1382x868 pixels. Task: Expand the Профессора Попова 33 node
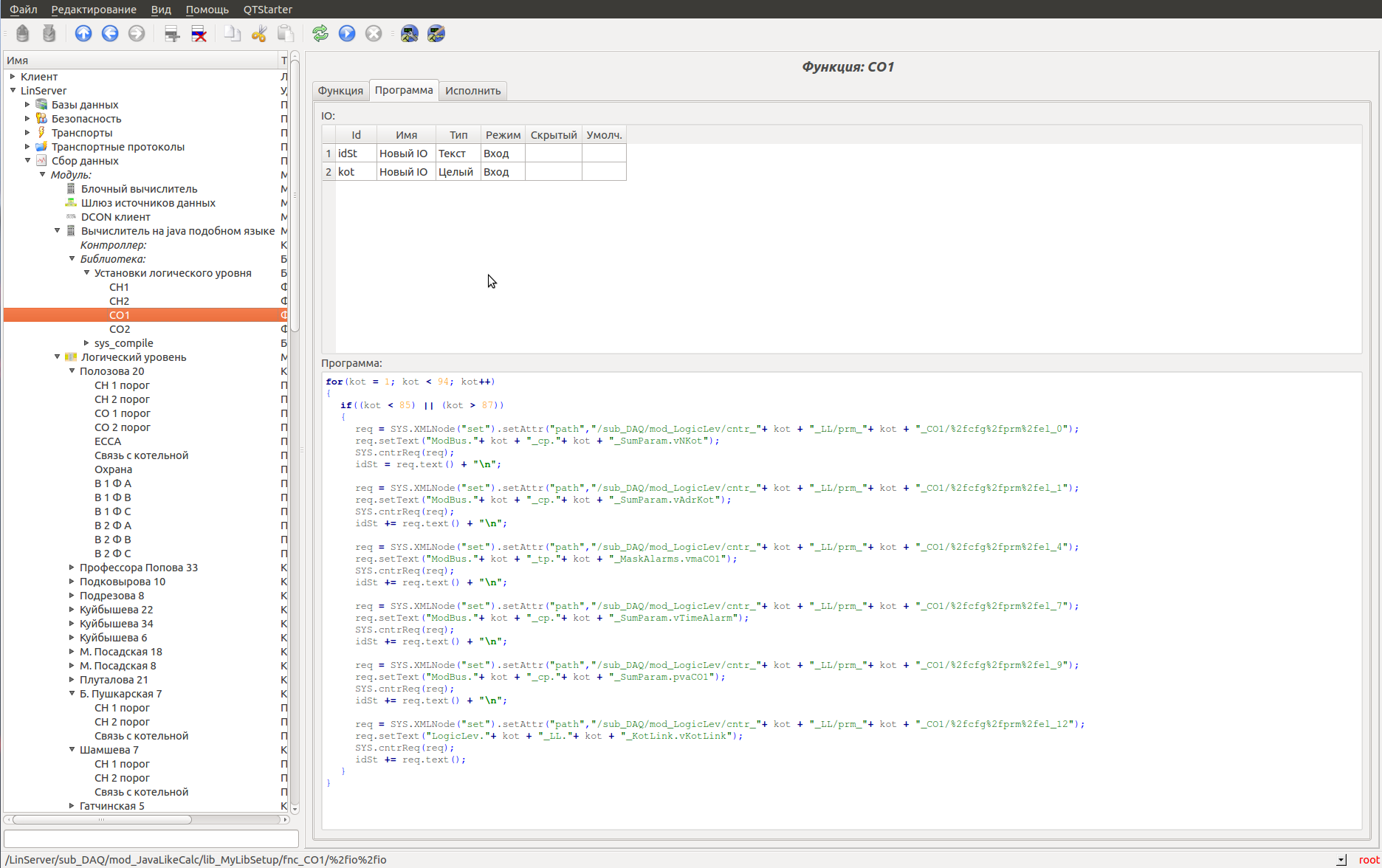72,568
